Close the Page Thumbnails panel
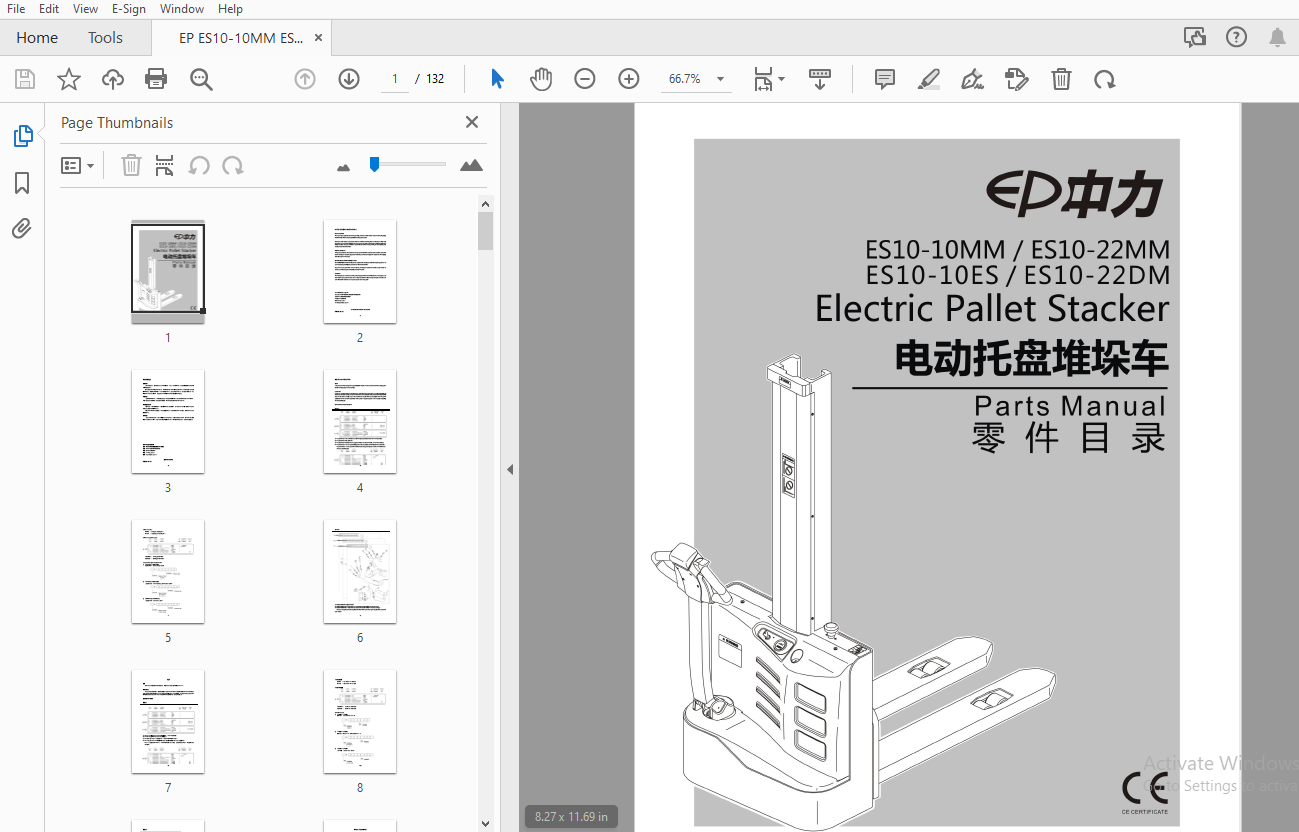 tap(472, 122)
